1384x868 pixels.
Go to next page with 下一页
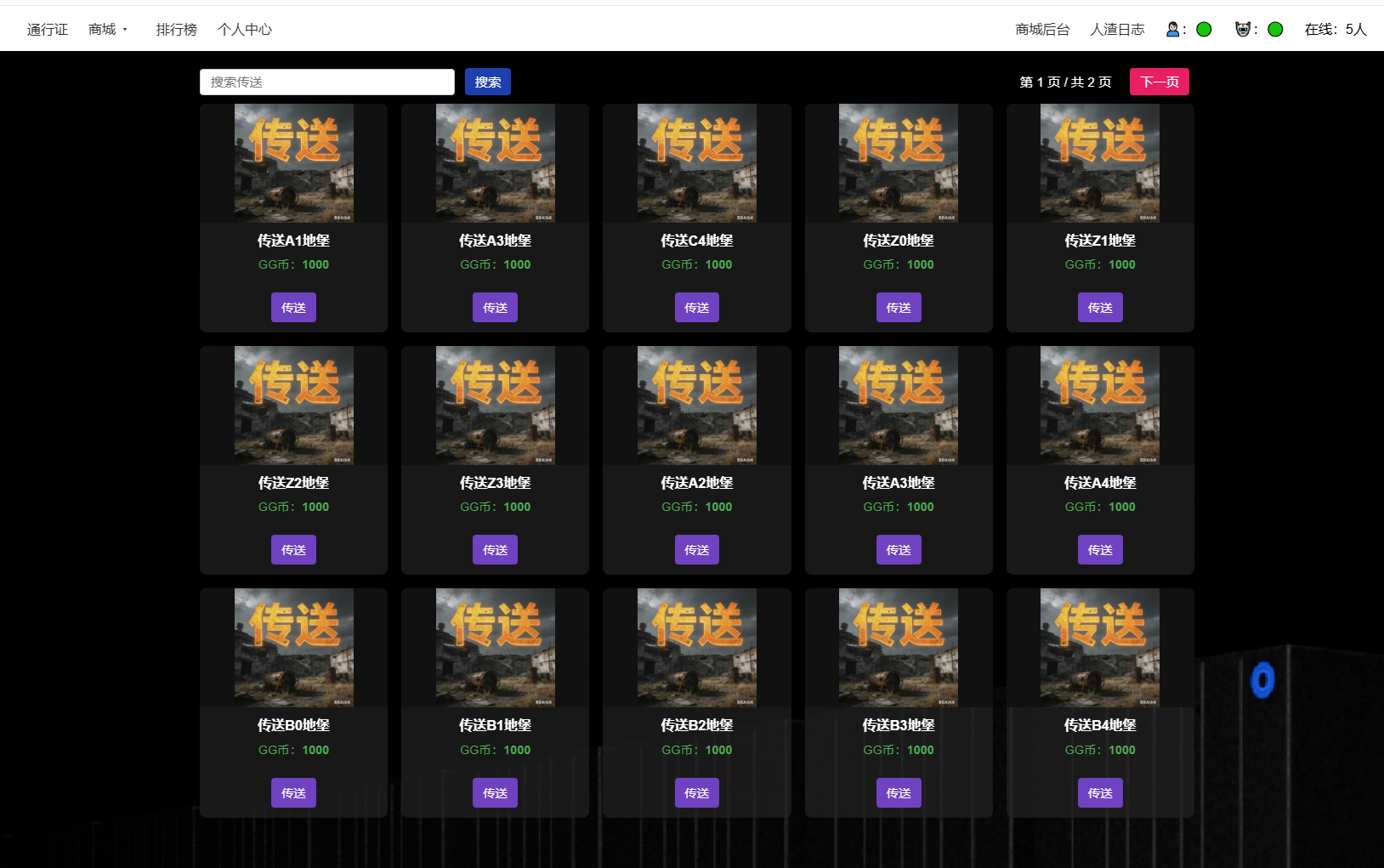[1160, 82]
